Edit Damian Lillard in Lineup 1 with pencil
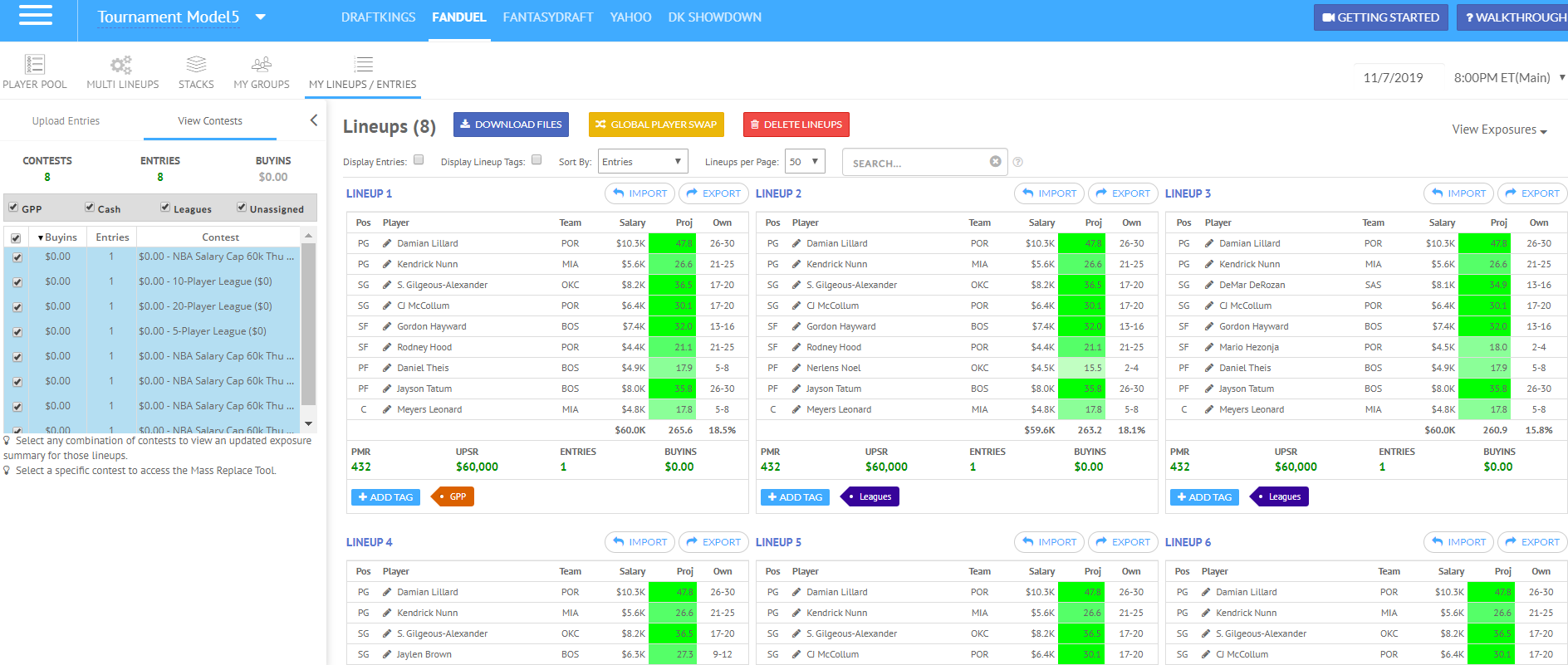 coord(387,243)
